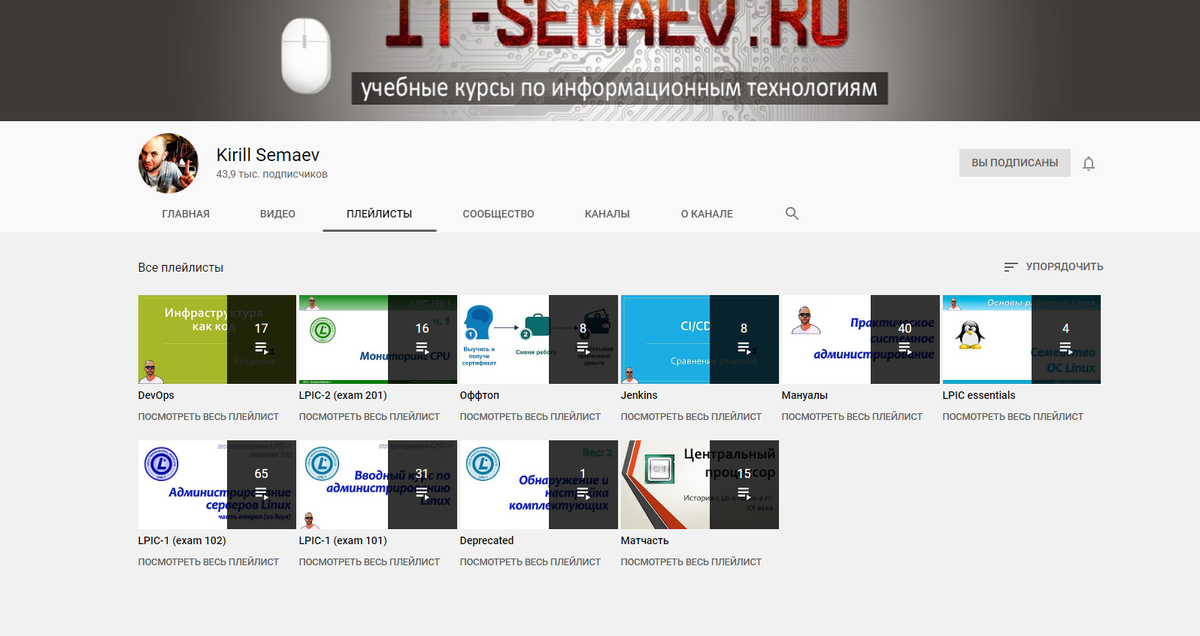View full playlist link under LPIC essentials

point(1013,417)
